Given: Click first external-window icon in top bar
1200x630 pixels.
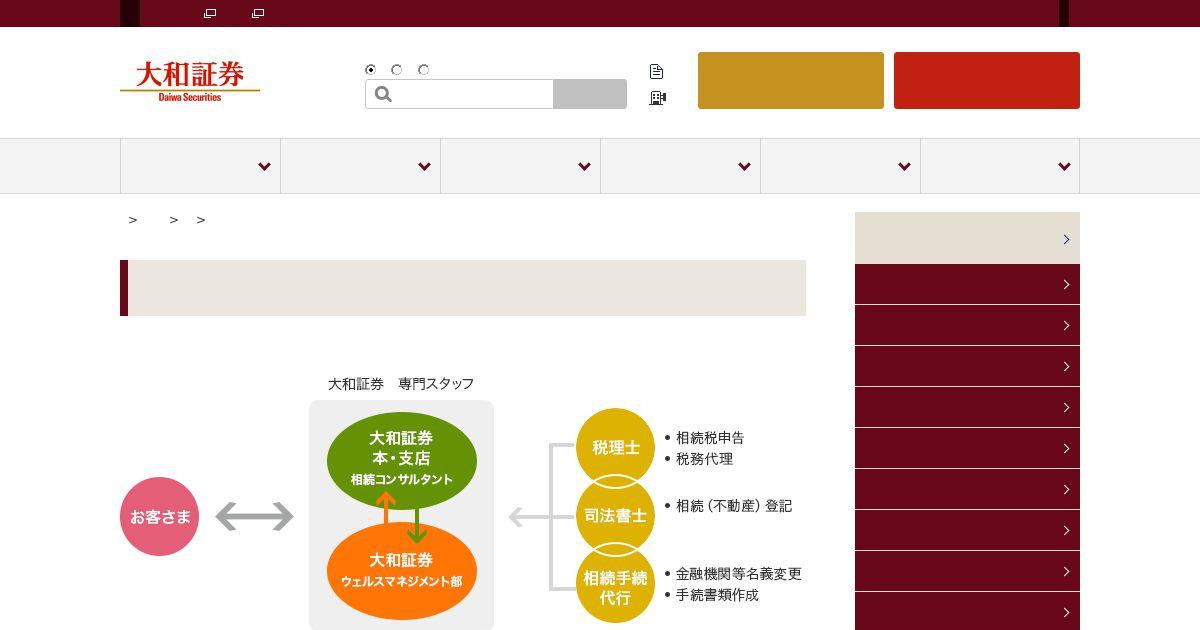Looking at the screenshot, I should coord(210,13).
